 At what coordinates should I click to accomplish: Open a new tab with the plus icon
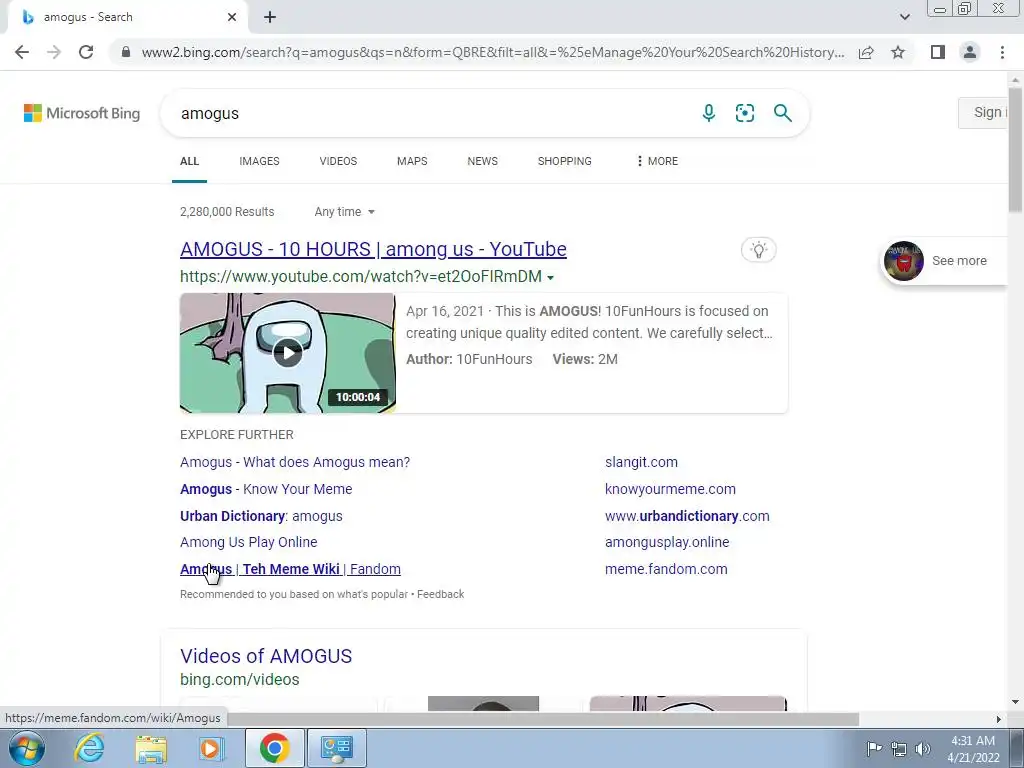pyautogui.click(x=270, y=18)
